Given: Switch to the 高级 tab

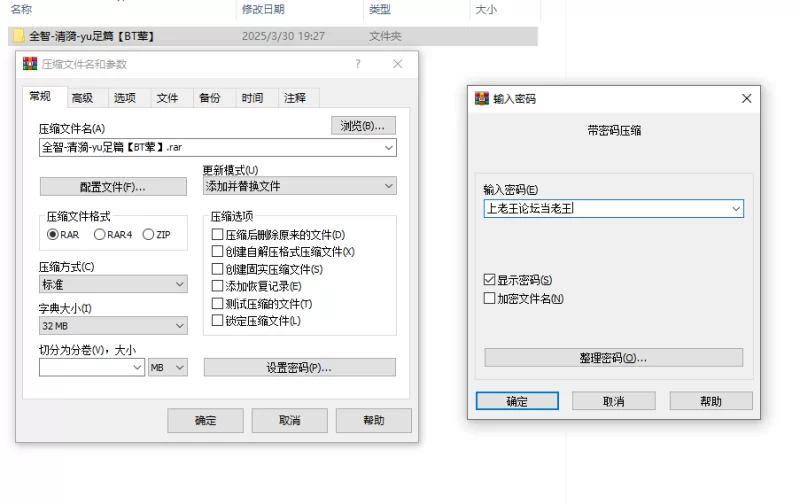Looking at the screenshot, I should [82, 98].
